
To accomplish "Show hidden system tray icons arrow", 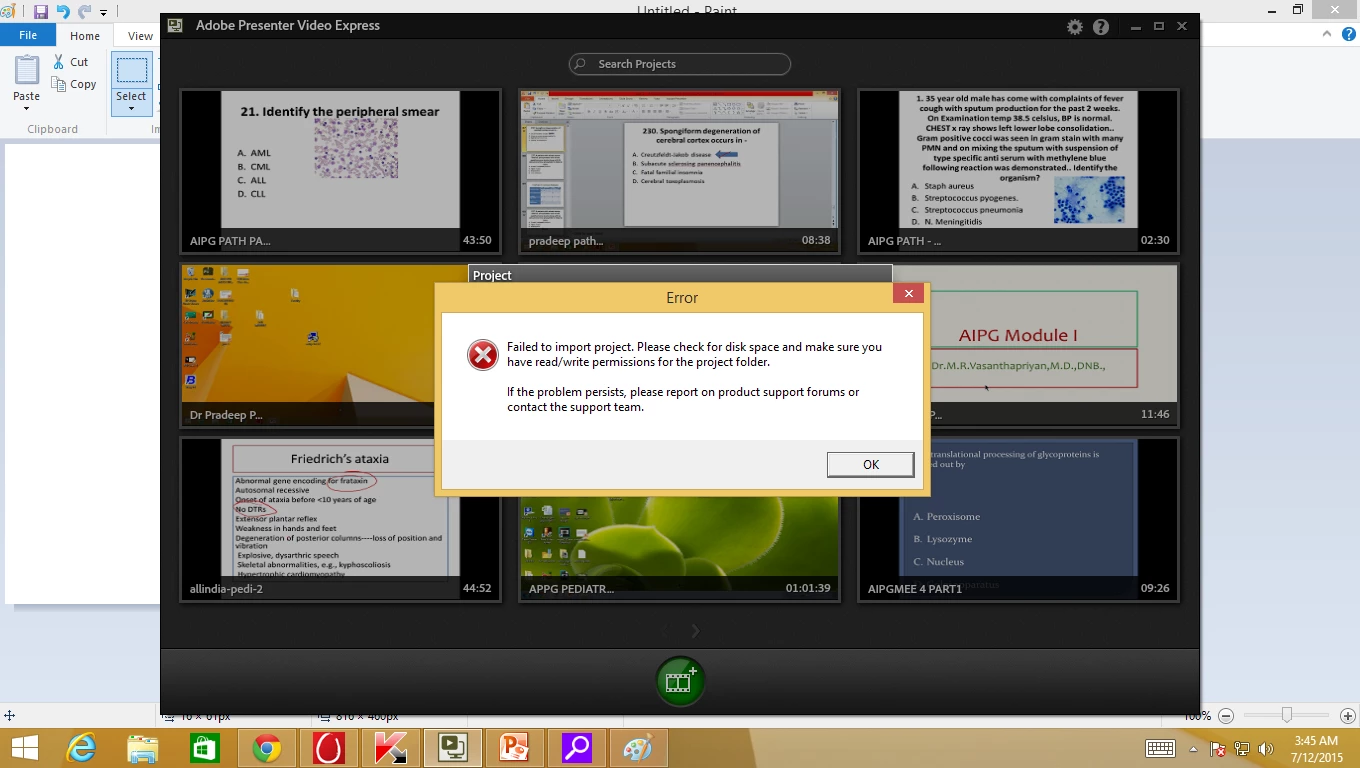I will [1193, 749].
